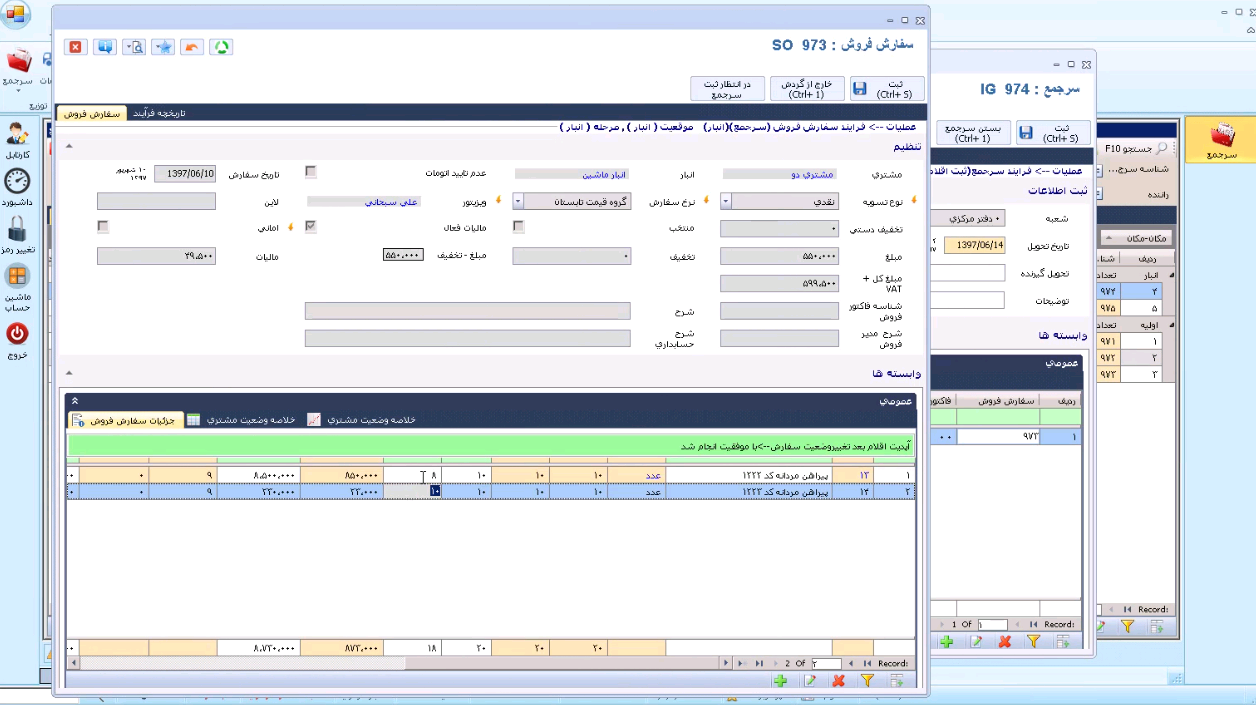Open the نوع تسویه dropdown

click(726, 201)
